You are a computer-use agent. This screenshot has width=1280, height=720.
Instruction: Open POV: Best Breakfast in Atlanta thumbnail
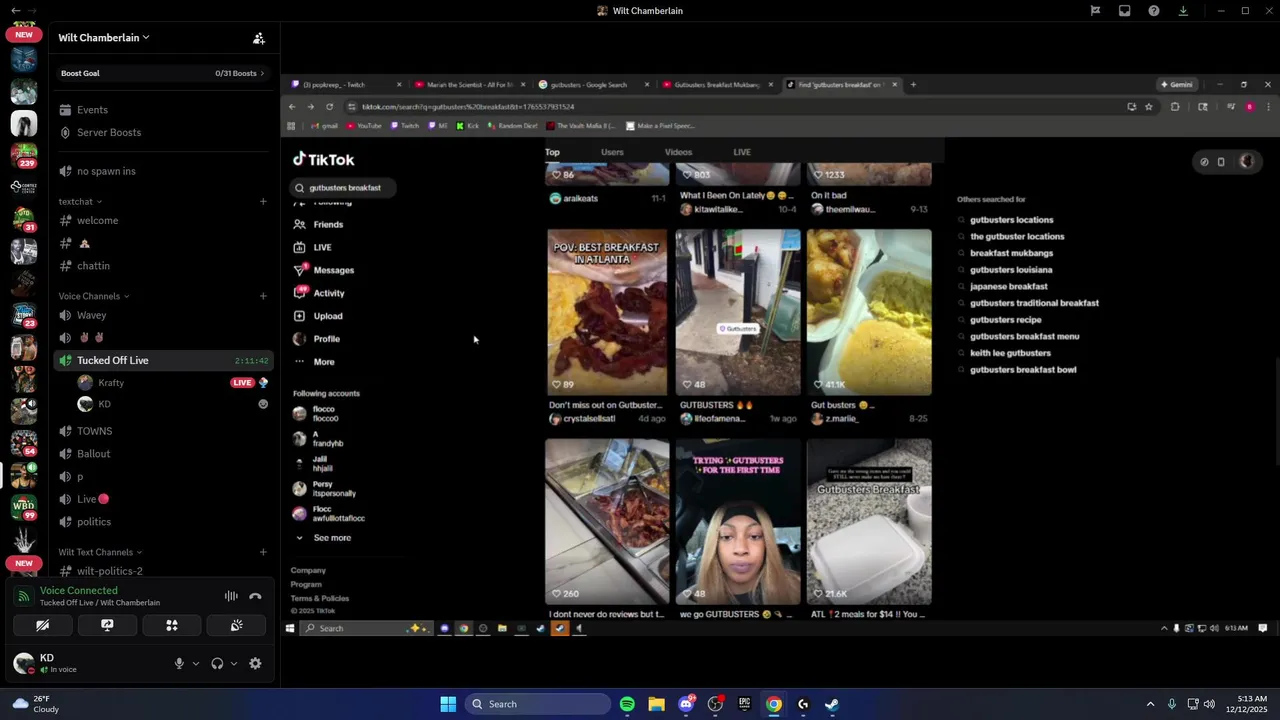pyautogui.click(x=607, y=313)
